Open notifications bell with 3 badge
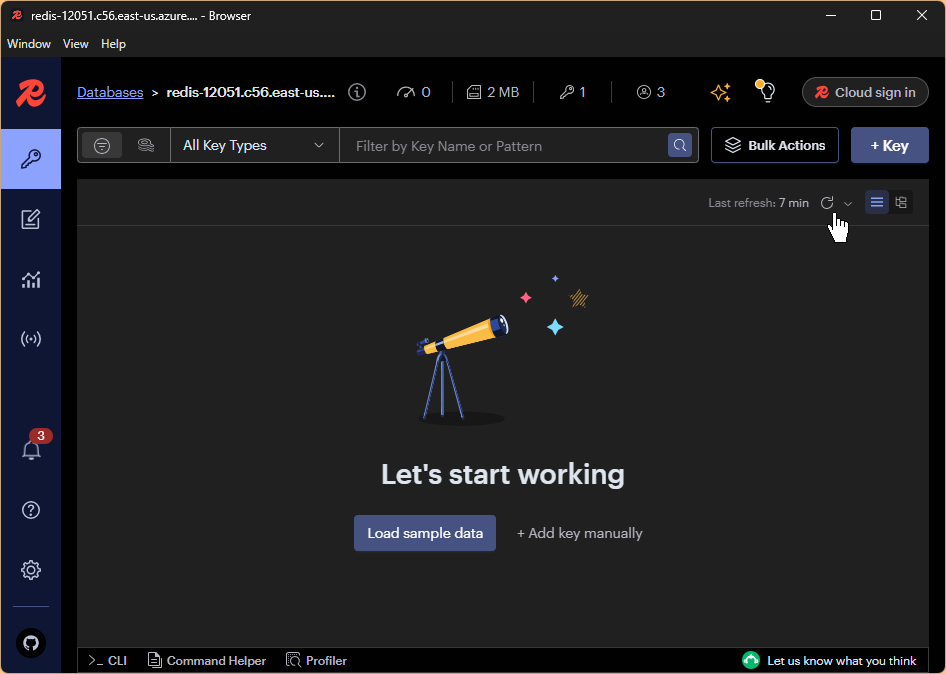946x674 pixels. [31, 450]
